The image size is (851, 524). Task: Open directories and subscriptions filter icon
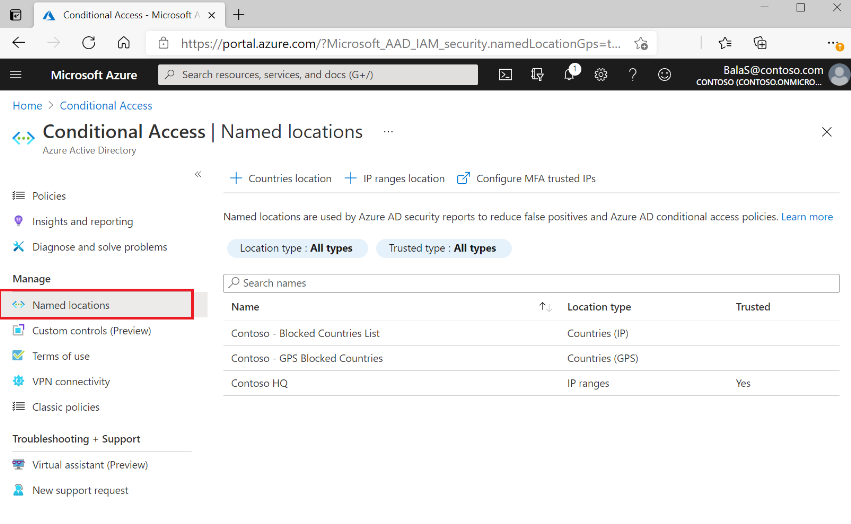[x=537, y=75]
